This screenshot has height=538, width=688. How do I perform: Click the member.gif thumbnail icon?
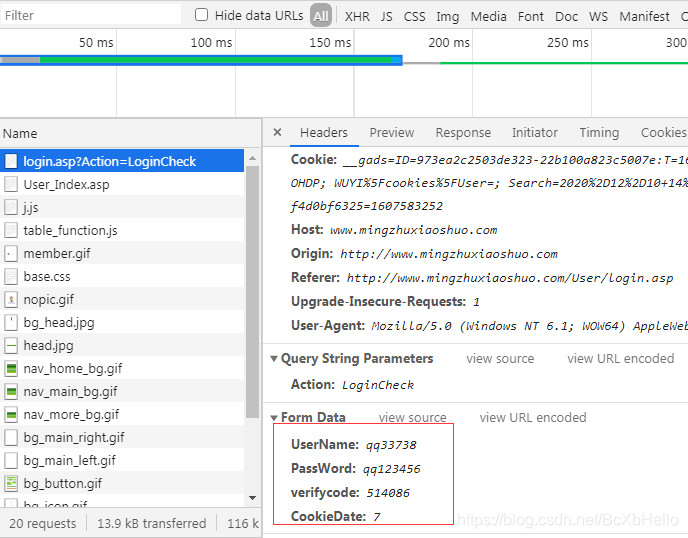pyautogui.click(x=11, y=254)
